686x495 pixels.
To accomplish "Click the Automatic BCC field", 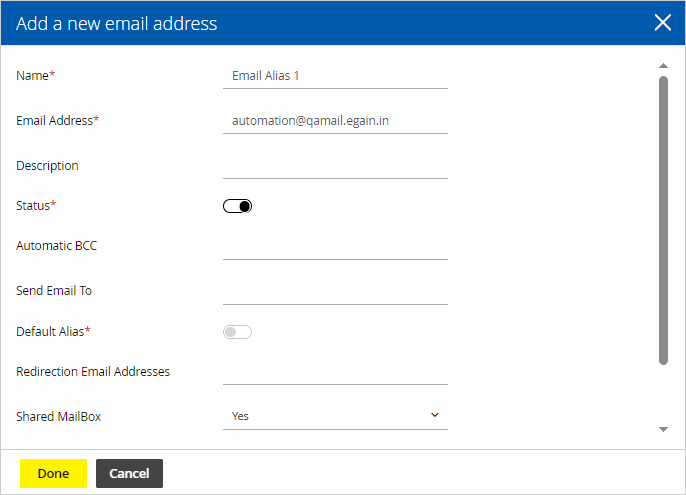I will click(335, 247).
